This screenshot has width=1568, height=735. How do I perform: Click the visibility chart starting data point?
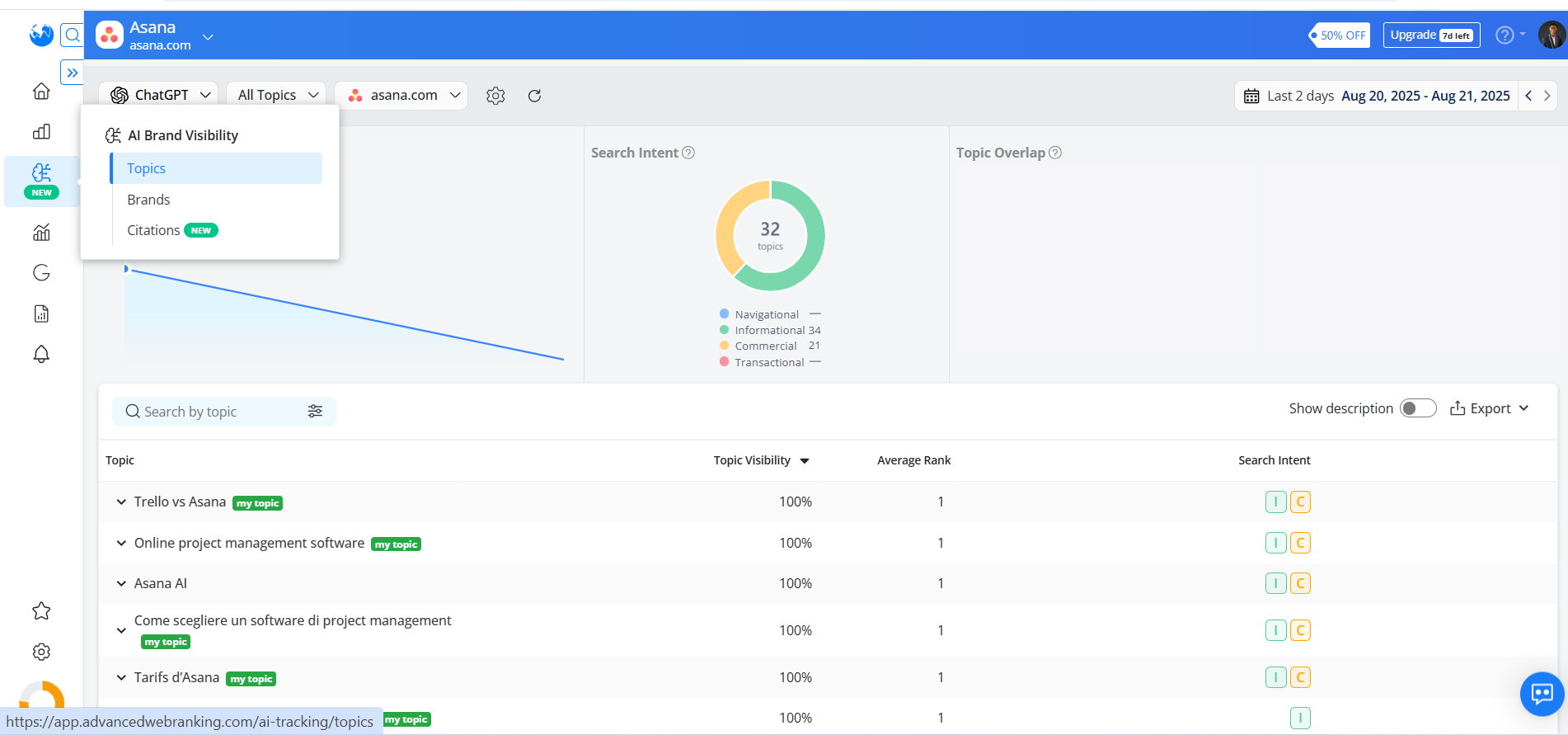tap(126, 269)
